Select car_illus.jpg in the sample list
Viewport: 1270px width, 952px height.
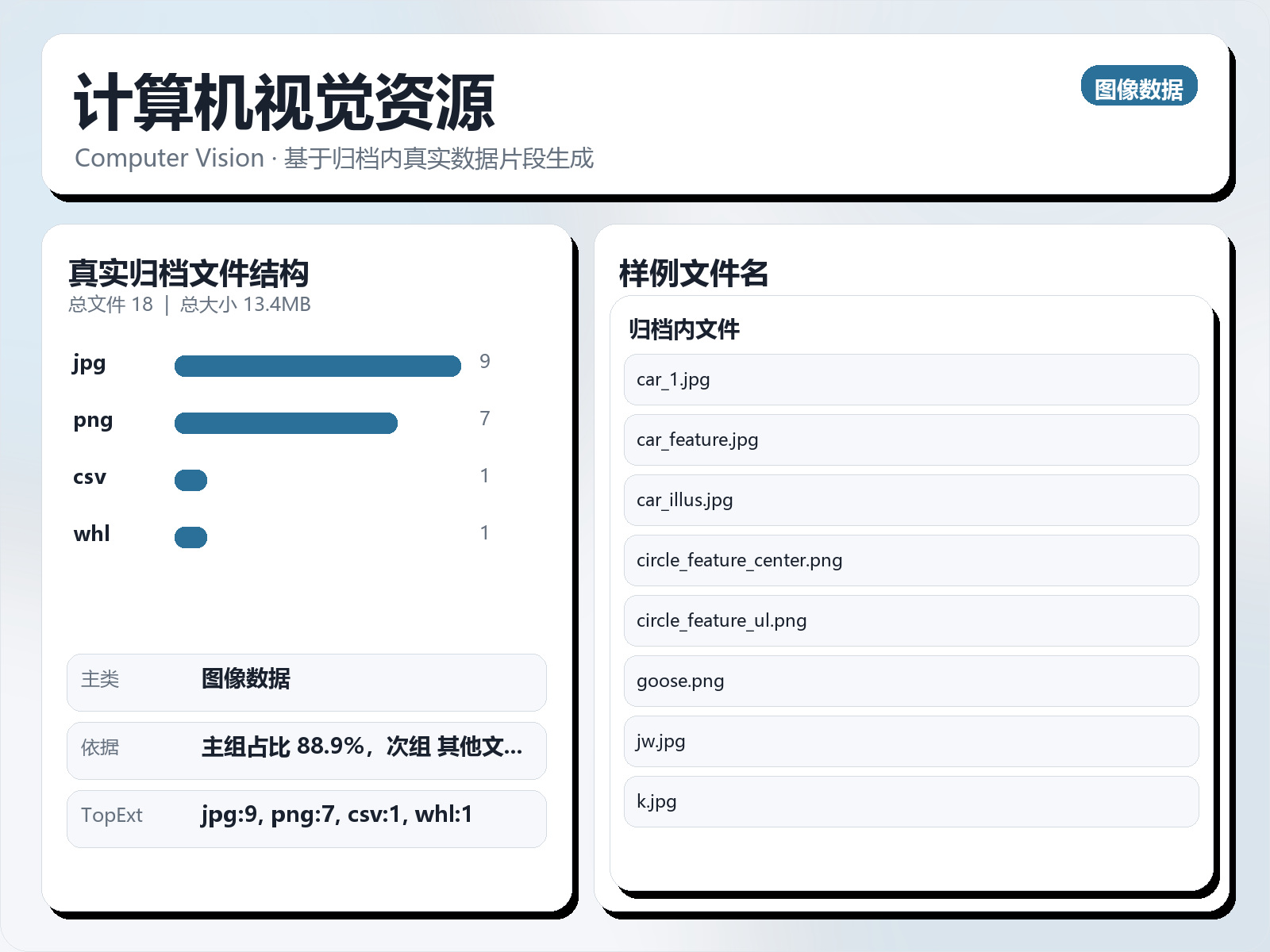pos(910,500)
